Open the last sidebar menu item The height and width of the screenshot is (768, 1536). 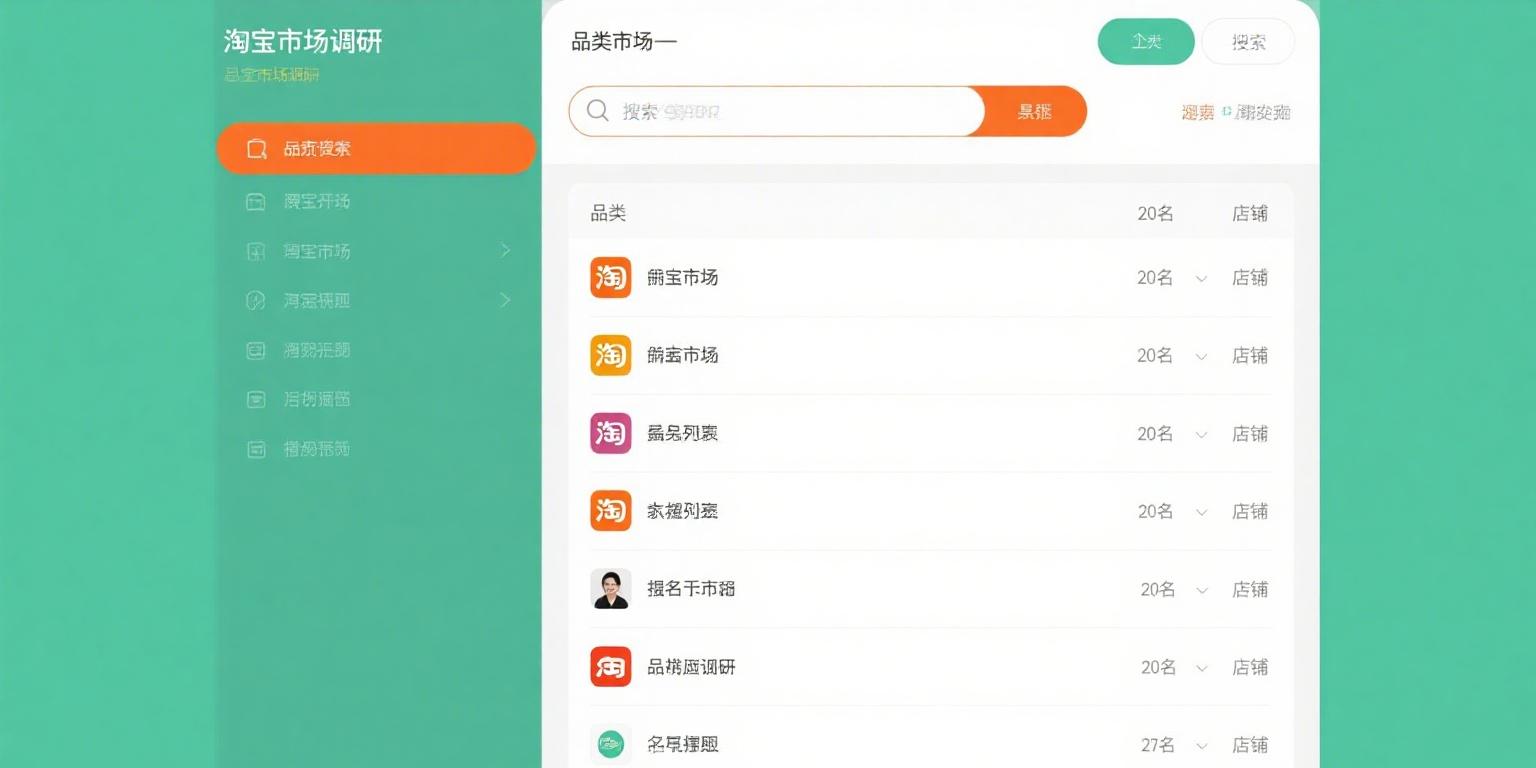click(376, 449)
